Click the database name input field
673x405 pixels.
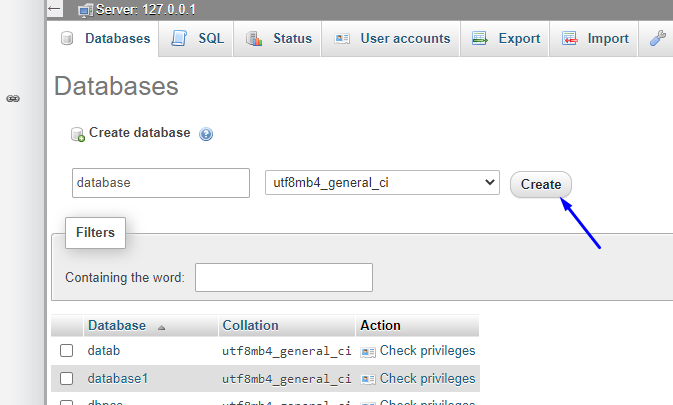pos(161,183)
